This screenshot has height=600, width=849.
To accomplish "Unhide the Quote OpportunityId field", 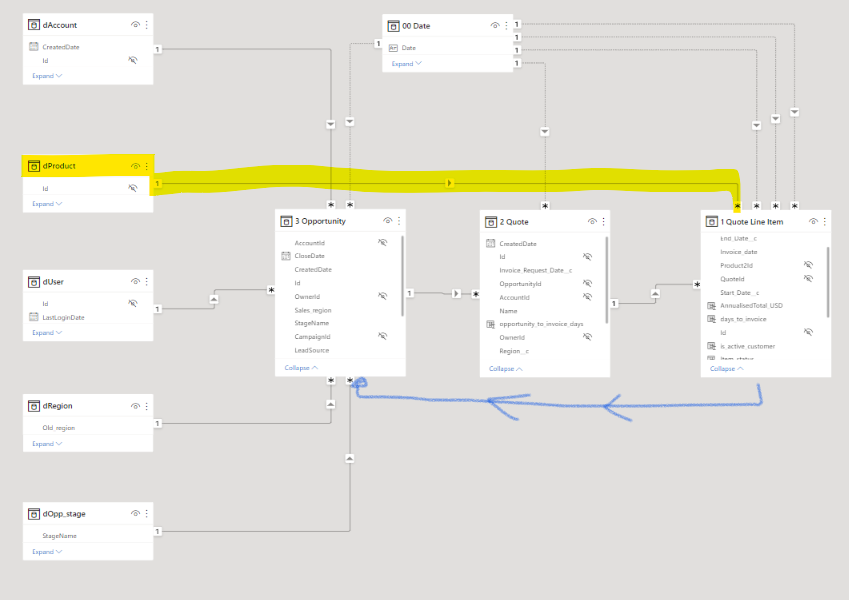I will (x=587, y=283).
